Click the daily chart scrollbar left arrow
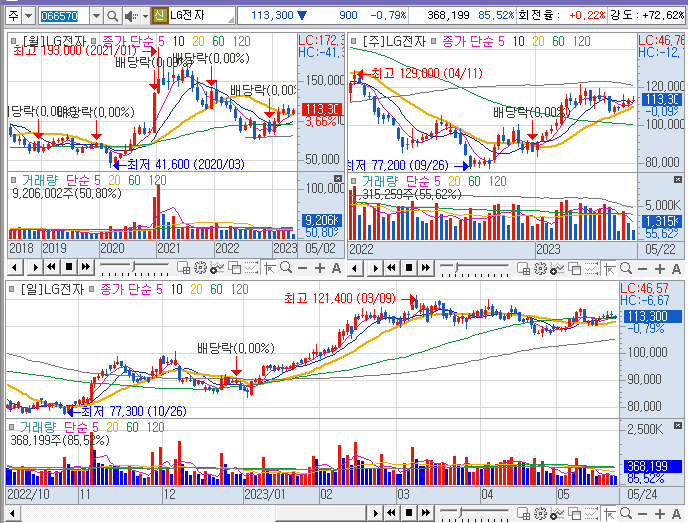 [x=12, y=513]
